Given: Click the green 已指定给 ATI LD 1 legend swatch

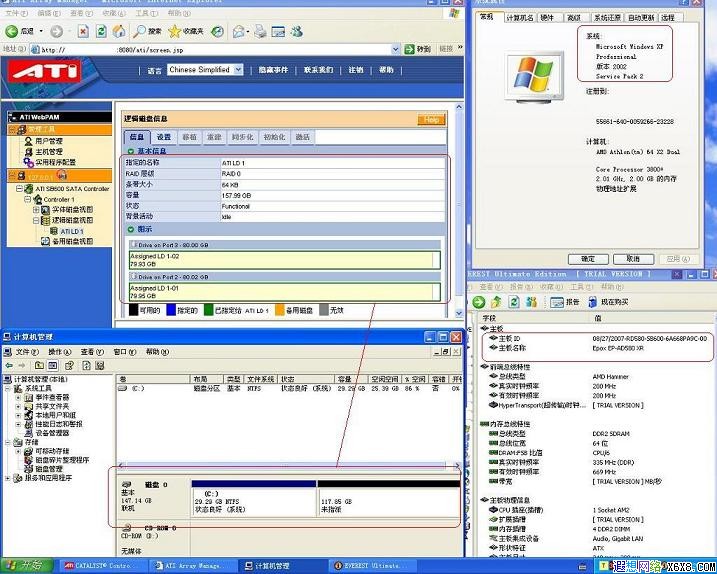Looking at the screenshot, I should (209, 310).
